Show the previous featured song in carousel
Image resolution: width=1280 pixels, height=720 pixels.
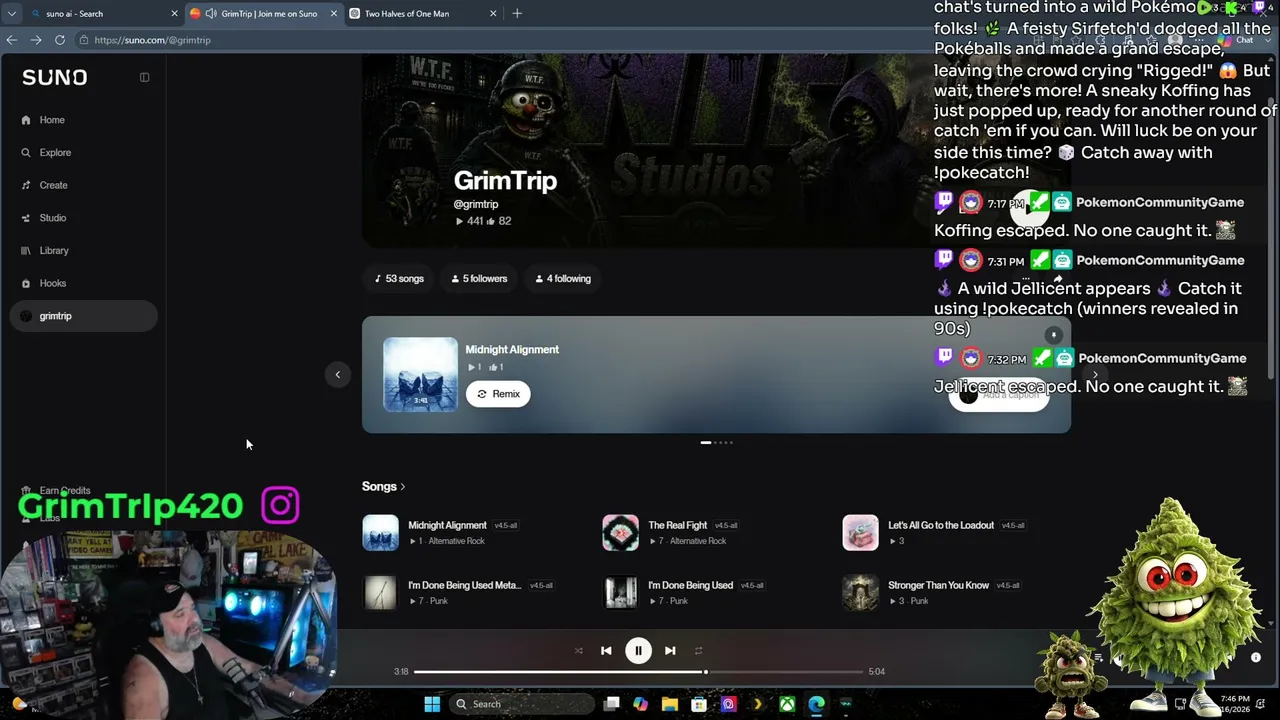(x=337, y=375)
